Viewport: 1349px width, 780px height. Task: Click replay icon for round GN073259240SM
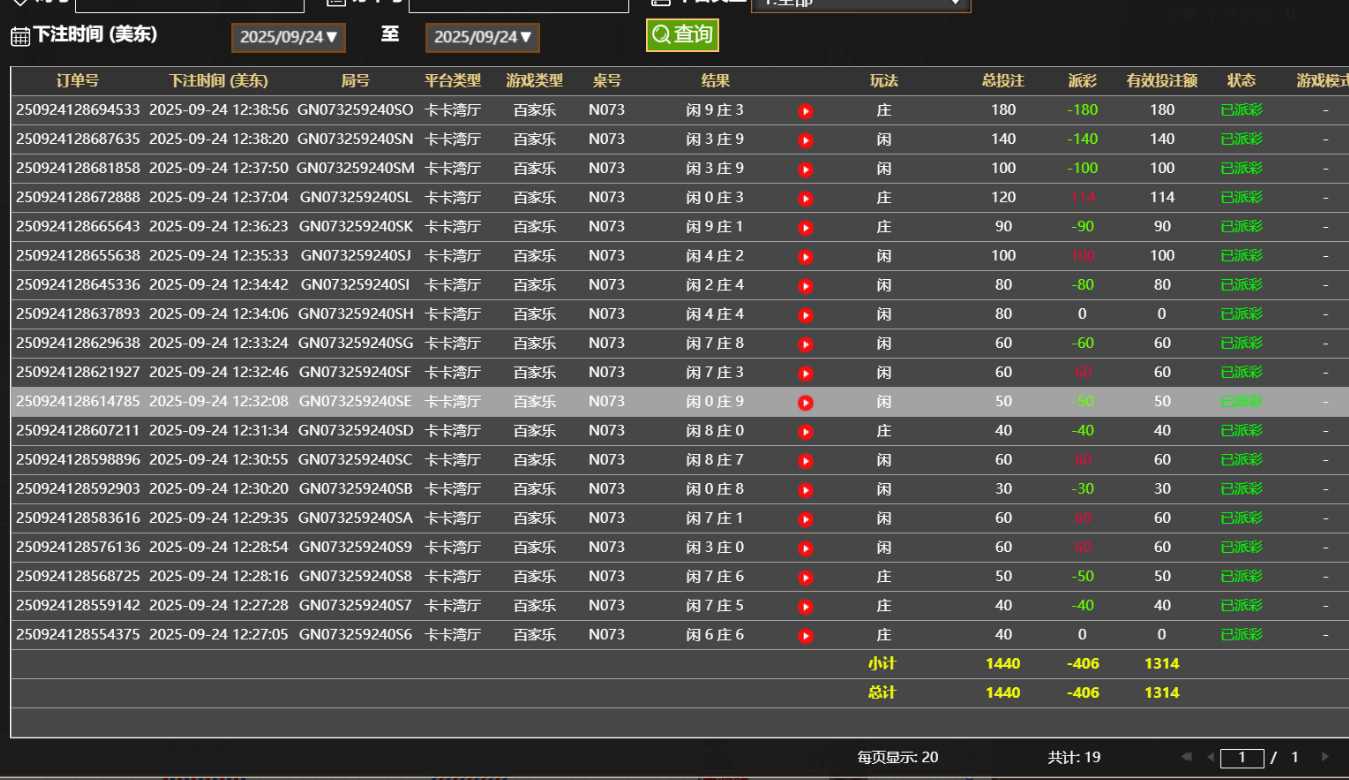(x=805, y=169)
